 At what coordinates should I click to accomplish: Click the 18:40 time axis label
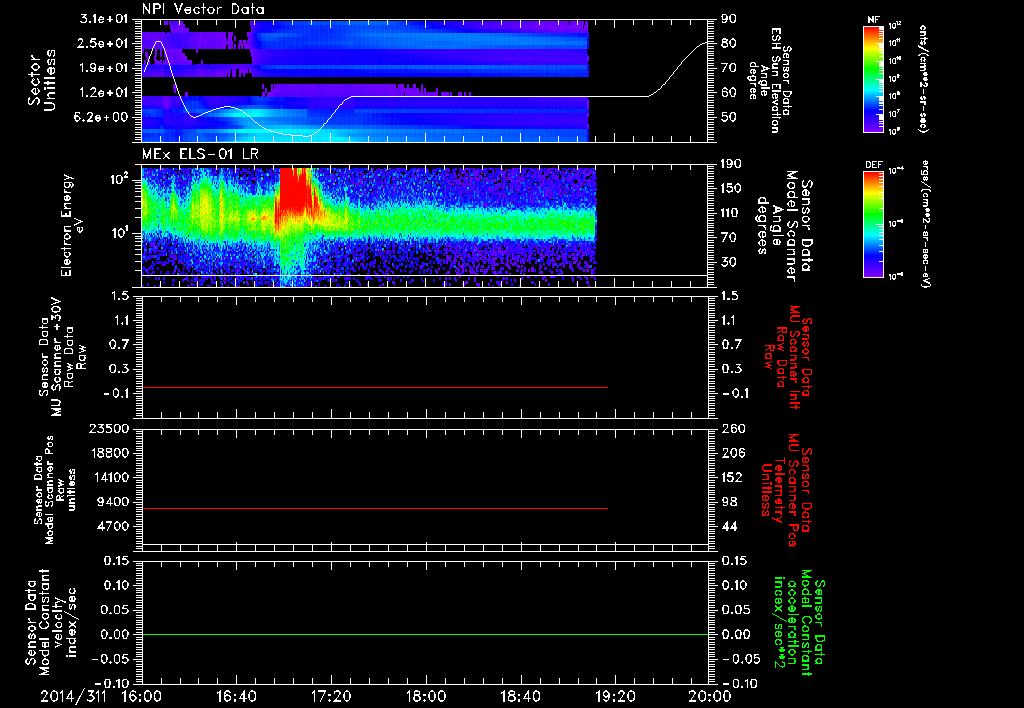[x=521, y=697]
